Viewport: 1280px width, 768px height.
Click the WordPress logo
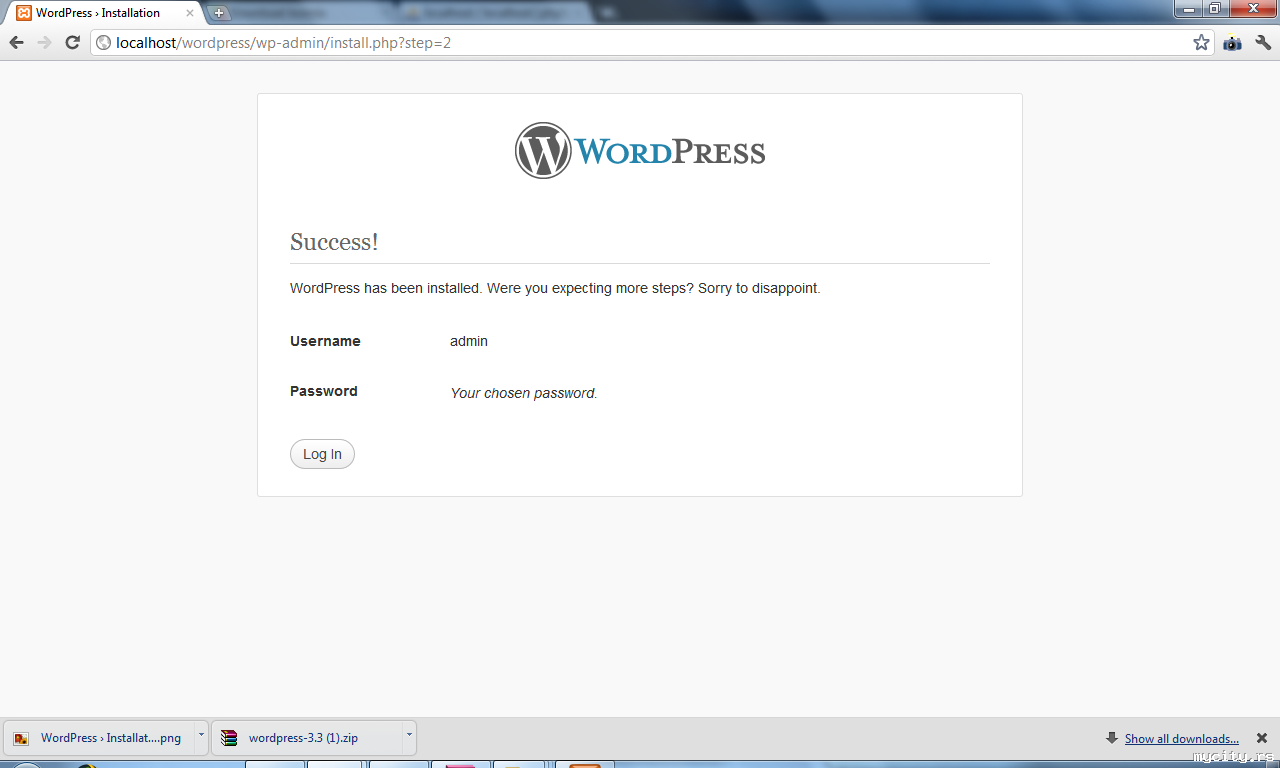(x=640, y=151)
